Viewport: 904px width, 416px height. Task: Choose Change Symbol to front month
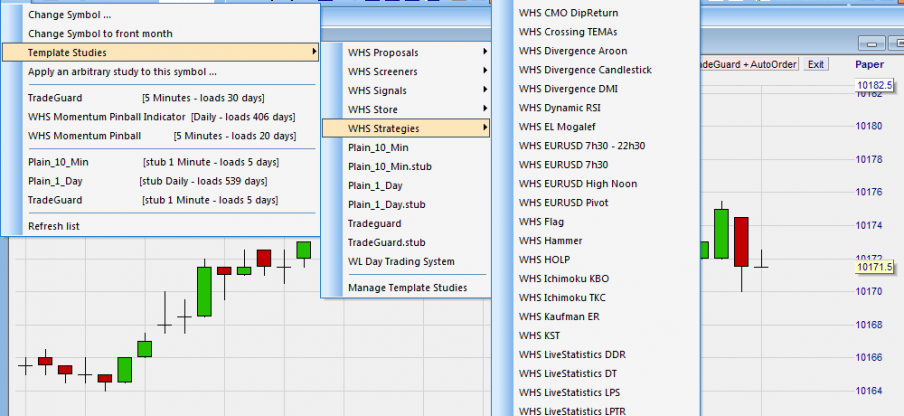[160, 33]
